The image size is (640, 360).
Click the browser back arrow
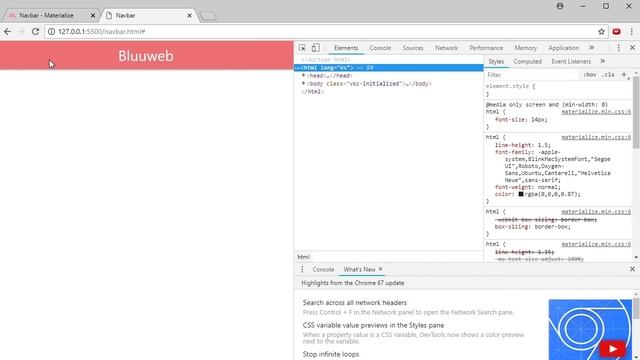(x=8, y=31)
